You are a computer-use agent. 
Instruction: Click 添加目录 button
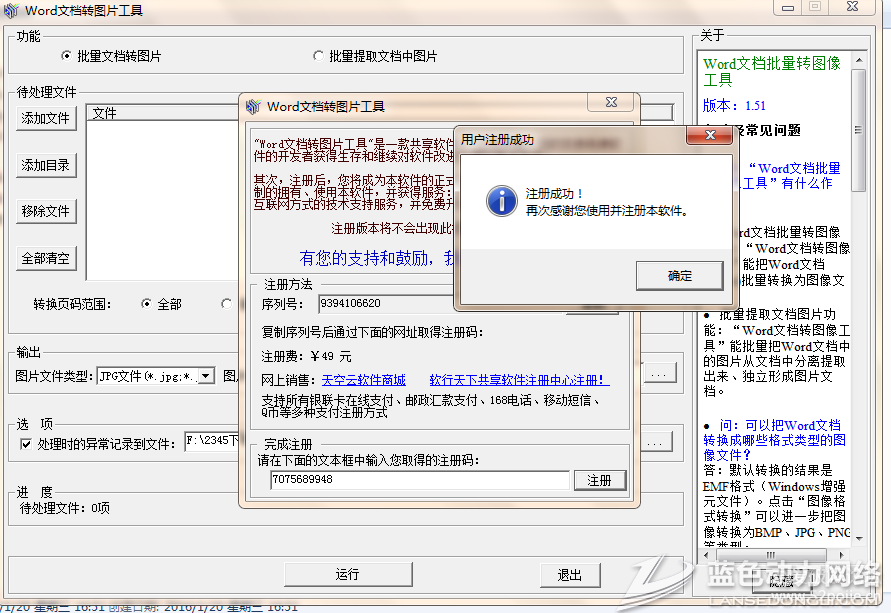(x=46, y=165)
